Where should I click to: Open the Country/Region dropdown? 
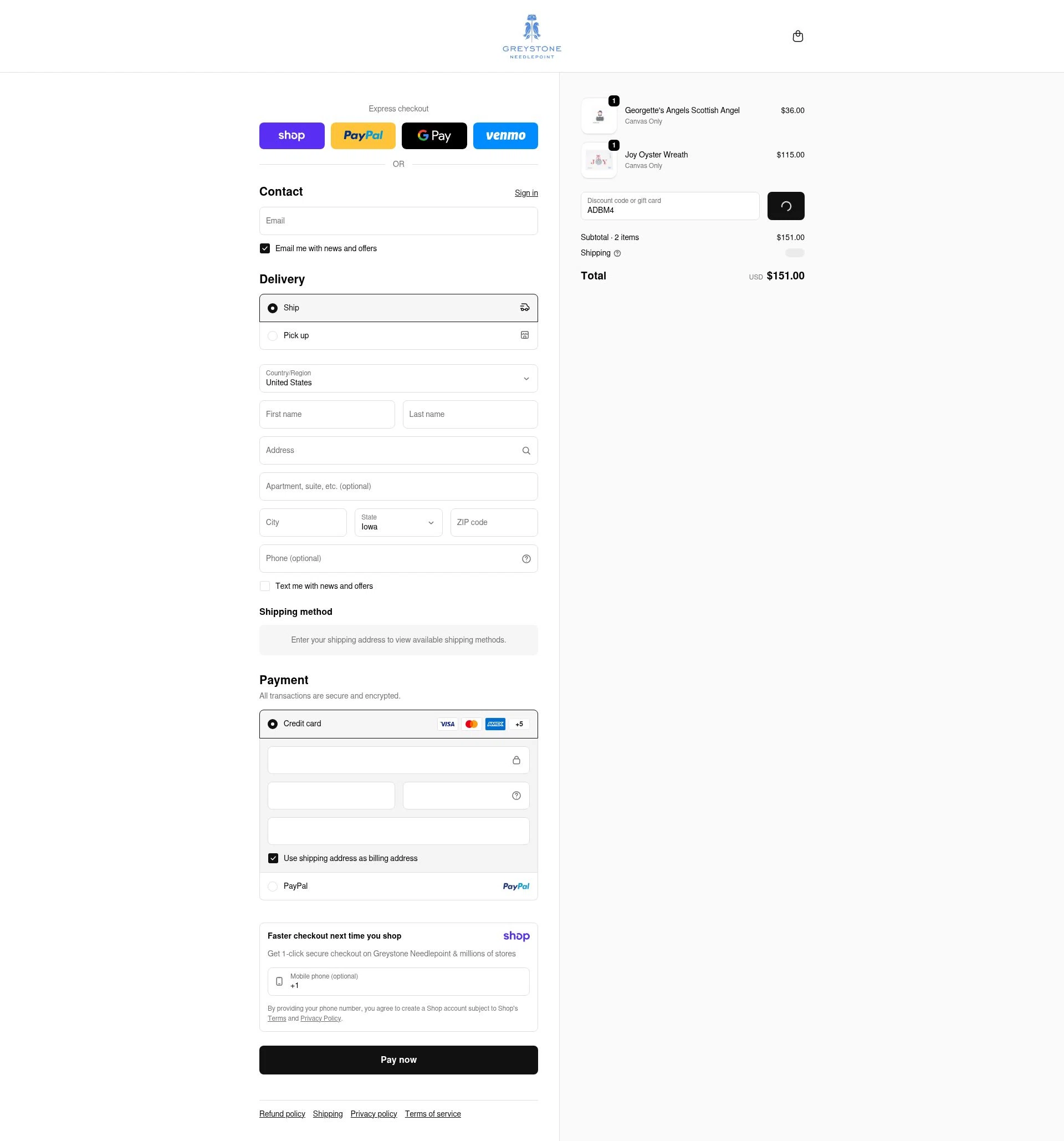pos(398,378)
